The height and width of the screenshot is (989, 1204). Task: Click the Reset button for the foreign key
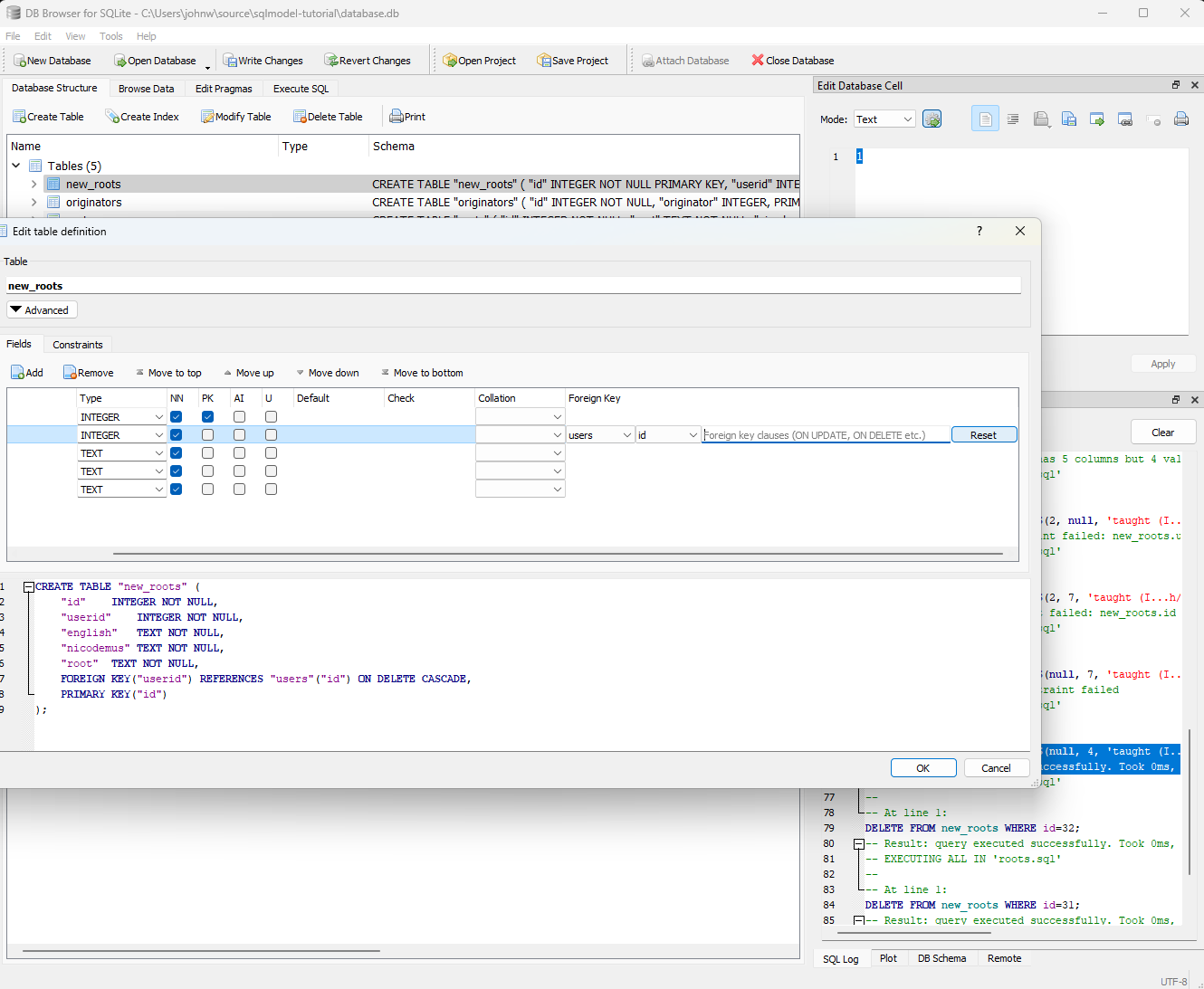point(984,435)
